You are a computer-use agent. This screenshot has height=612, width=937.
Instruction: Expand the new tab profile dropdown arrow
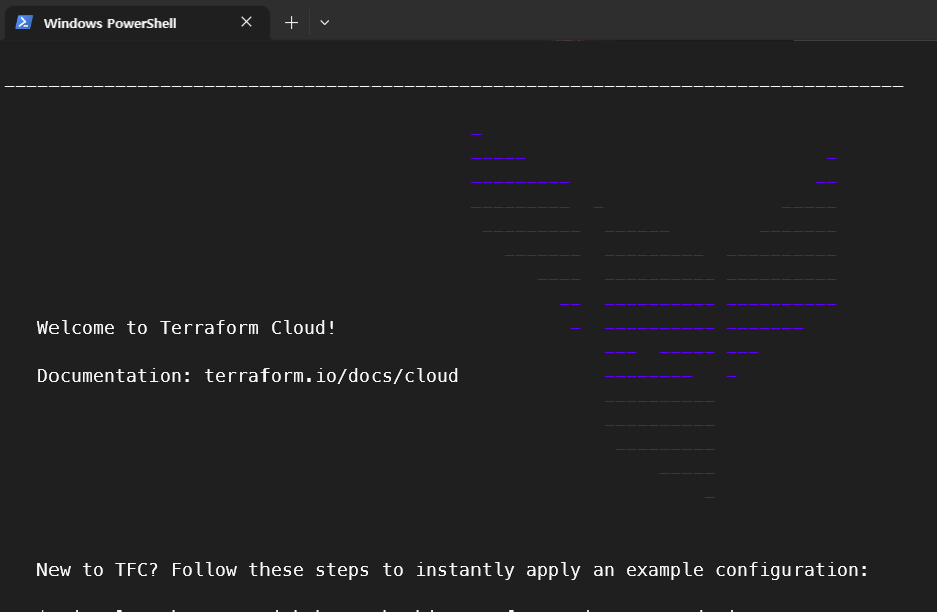coord(324,23)
